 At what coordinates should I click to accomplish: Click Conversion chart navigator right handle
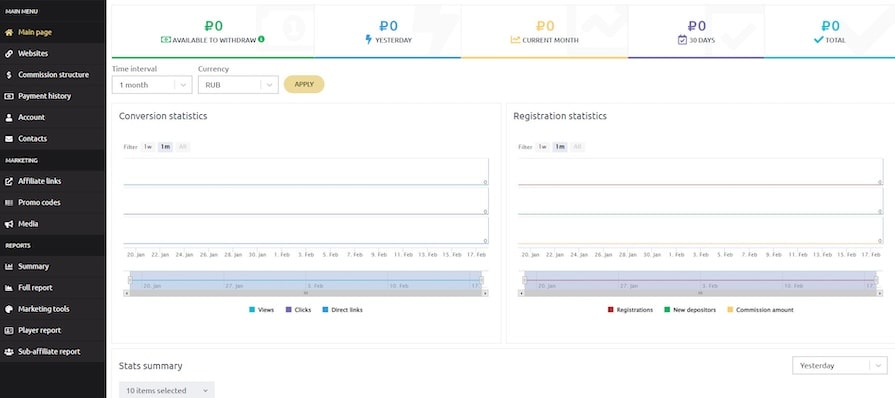click(481, 280)
